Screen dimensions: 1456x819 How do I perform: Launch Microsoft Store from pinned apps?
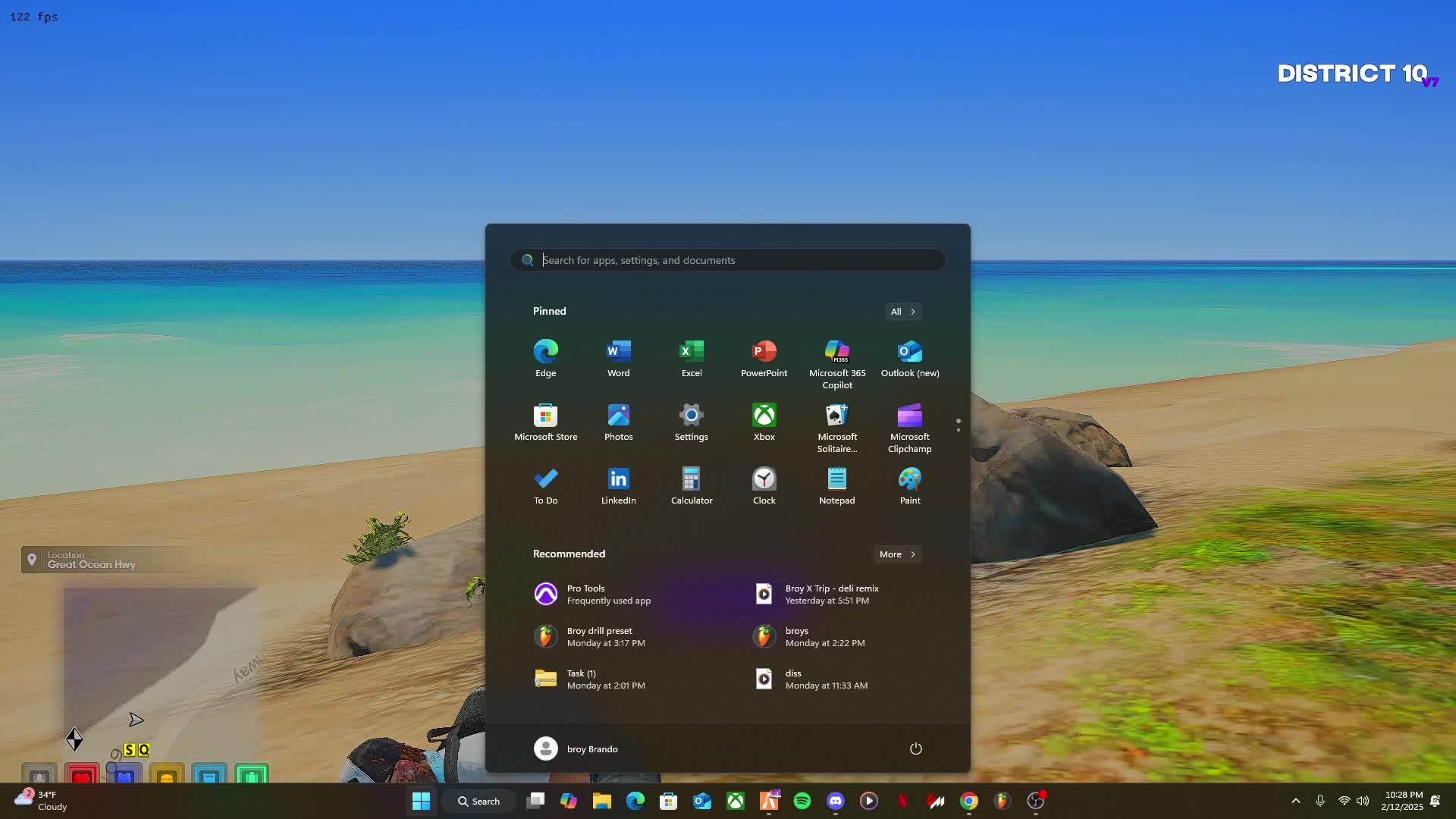coord(545,422)
